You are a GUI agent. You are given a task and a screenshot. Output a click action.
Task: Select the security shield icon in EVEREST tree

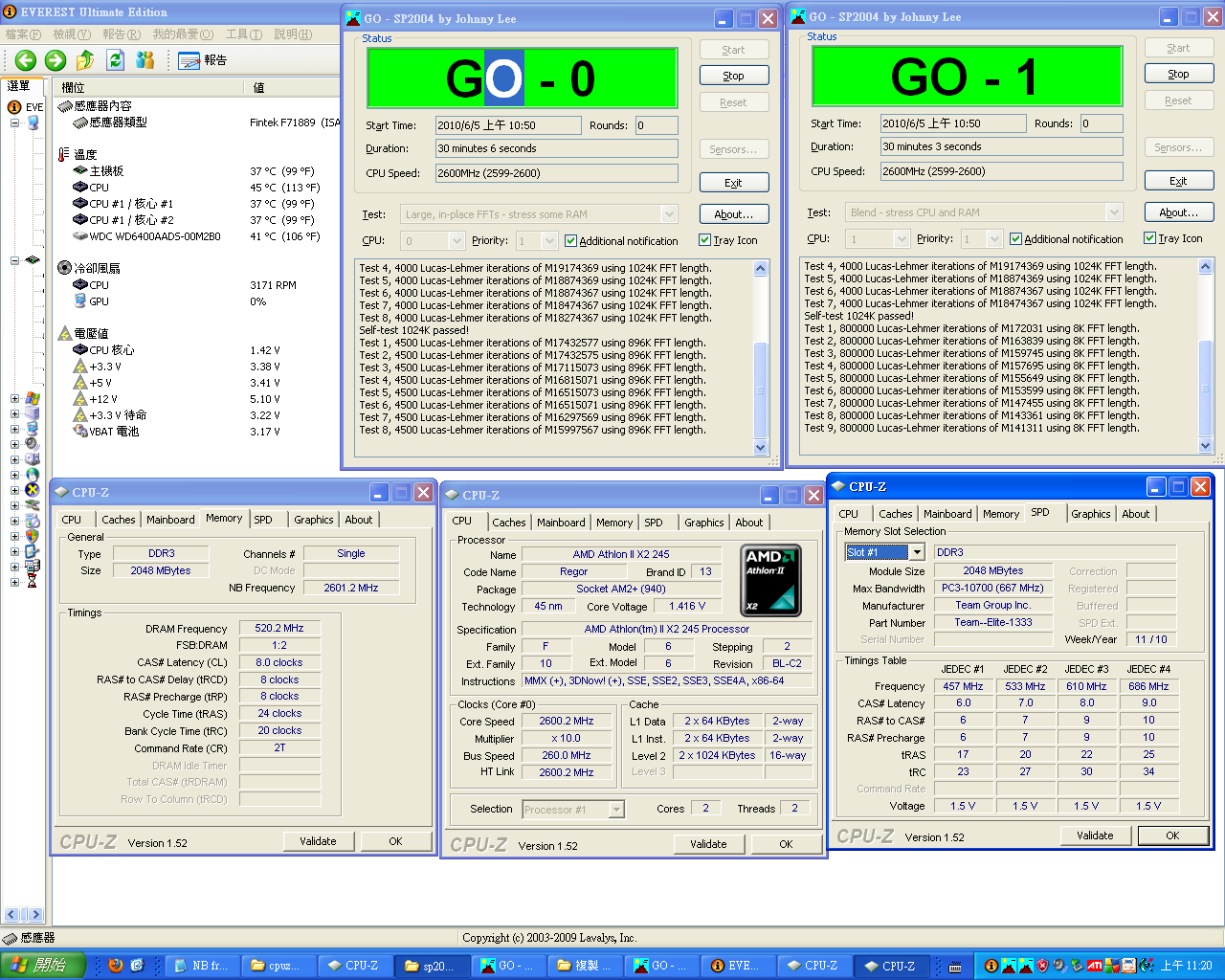pyautogui.click(x=33, y=536)
